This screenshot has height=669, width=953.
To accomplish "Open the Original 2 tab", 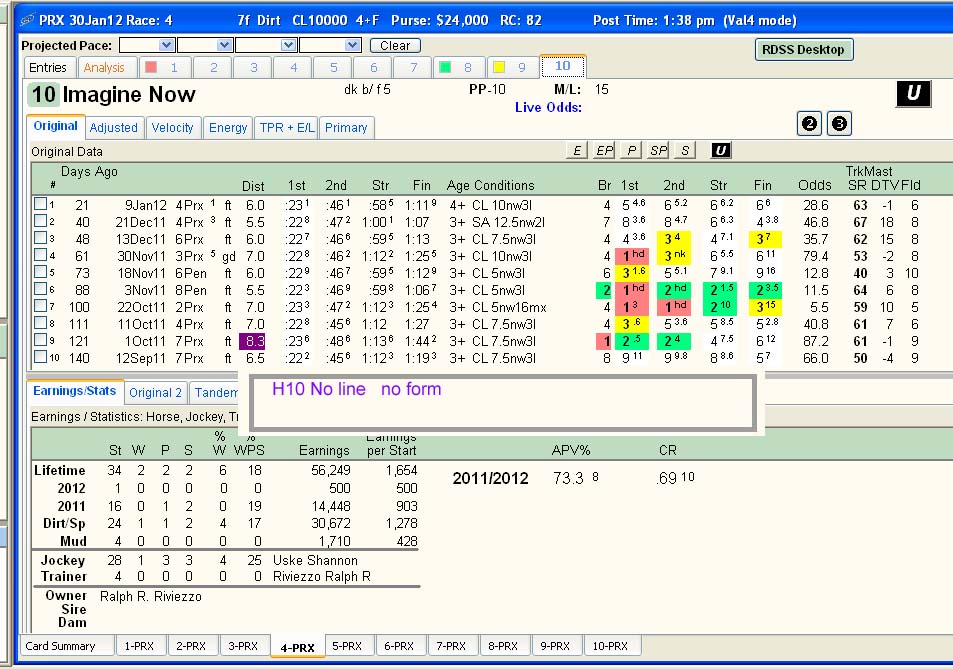I will click(x=156, y=393).
